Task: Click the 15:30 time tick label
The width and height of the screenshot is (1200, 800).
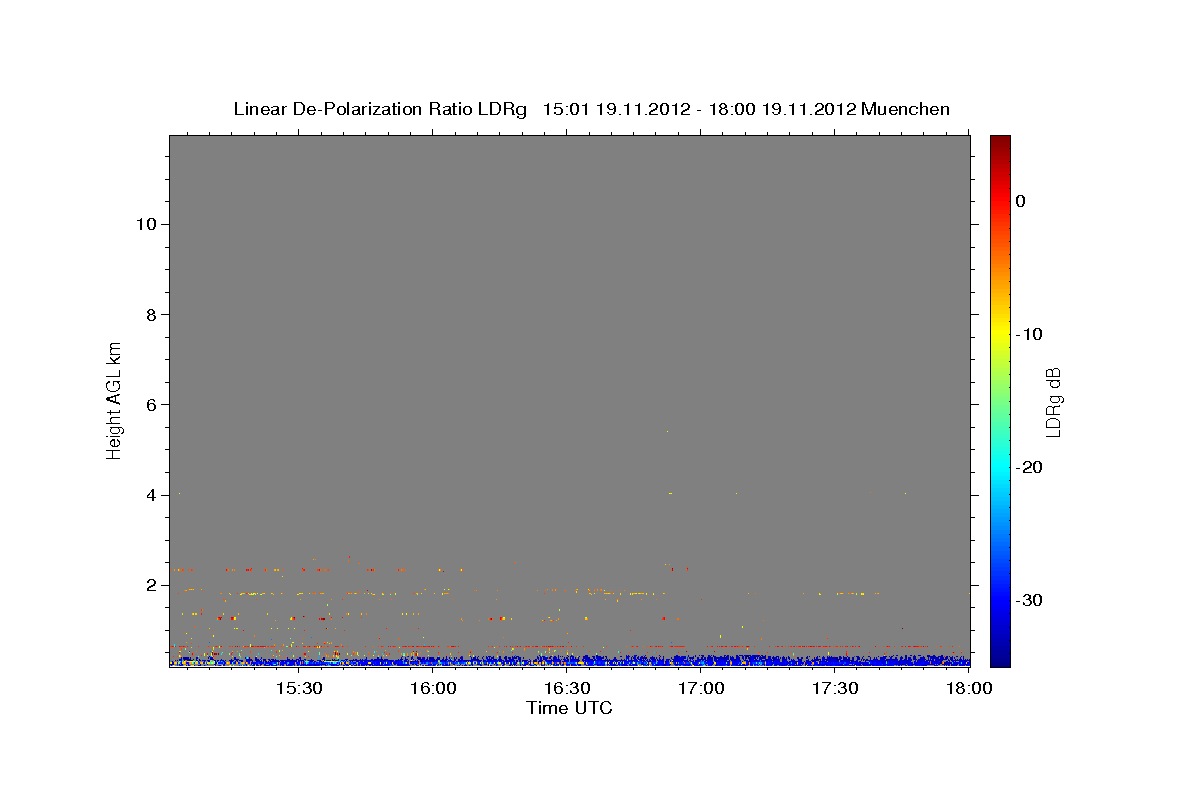Action: click(298, 689)
